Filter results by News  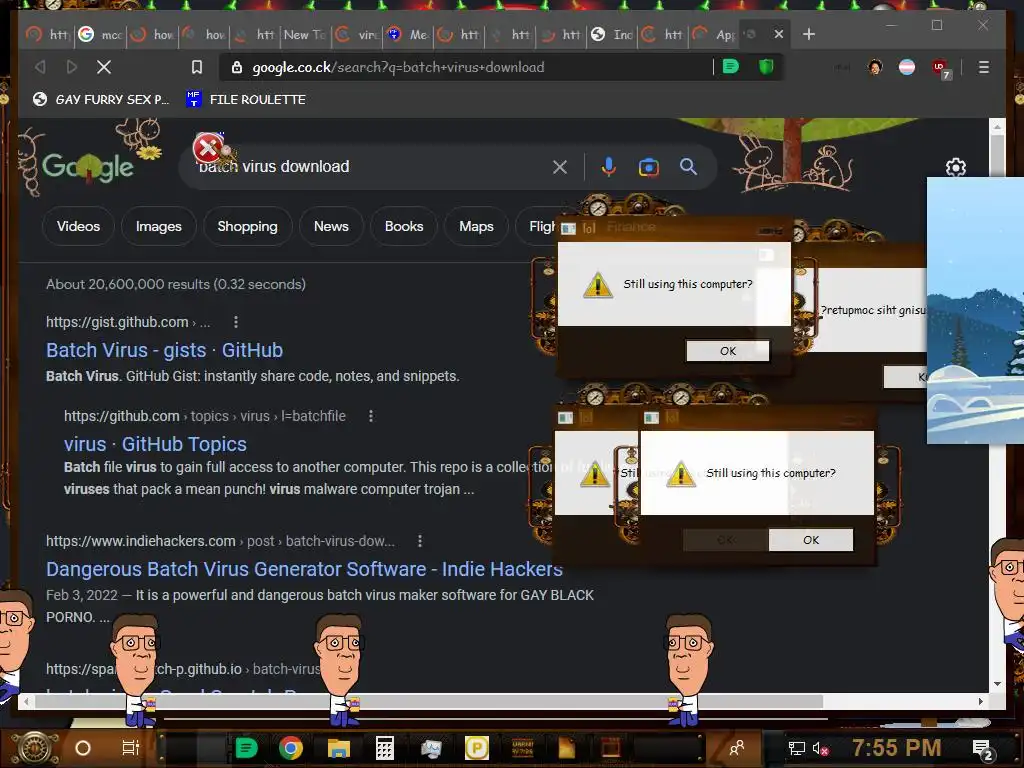coord(331,227)
